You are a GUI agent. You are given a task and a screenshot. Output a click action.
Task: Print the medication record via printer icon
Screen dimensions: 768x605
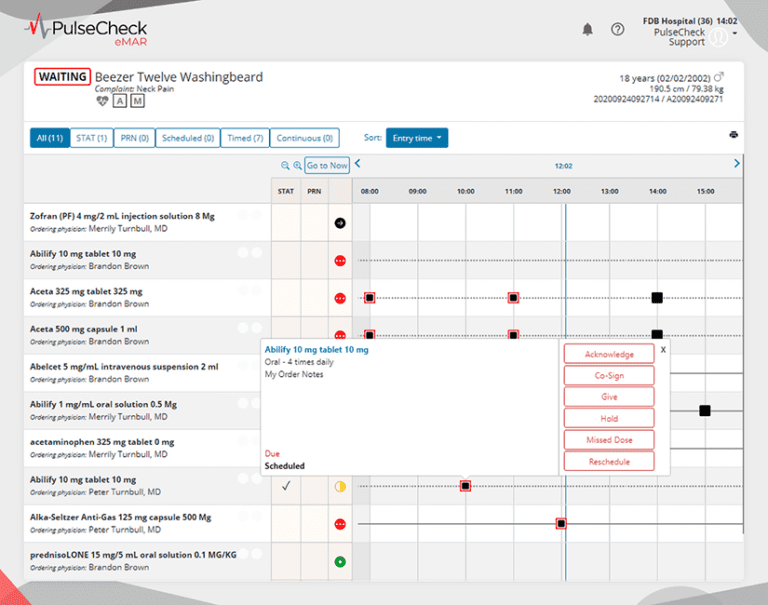point(734,136)
